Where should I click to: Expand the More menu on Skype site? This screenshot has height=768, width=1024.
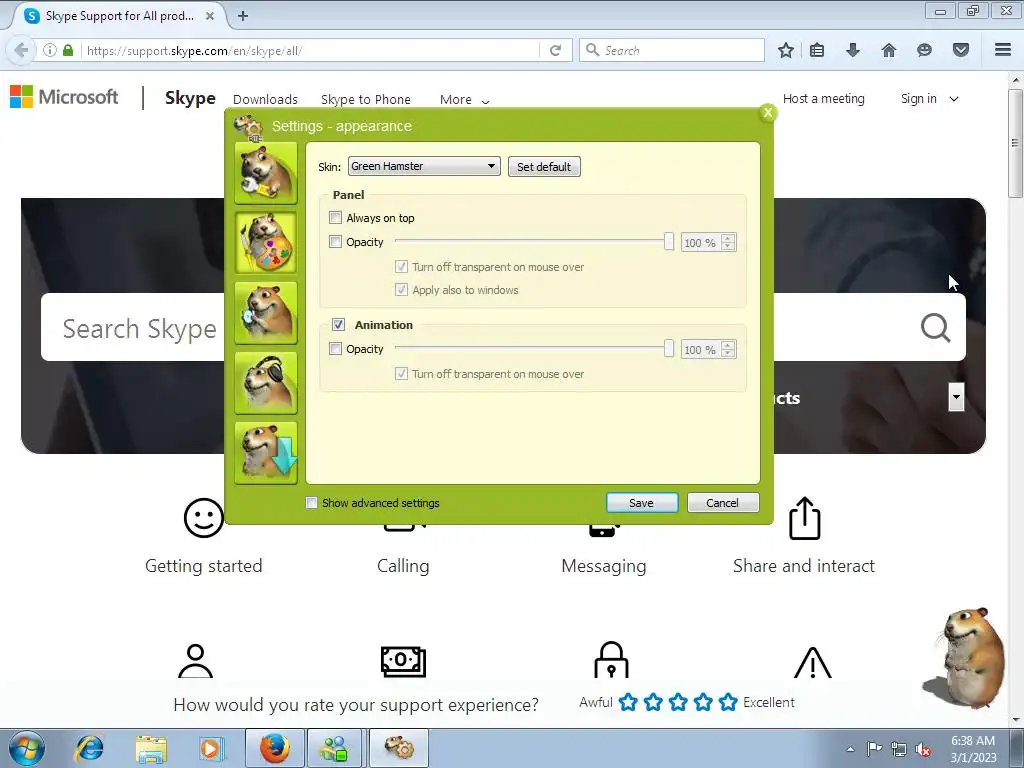464,100
